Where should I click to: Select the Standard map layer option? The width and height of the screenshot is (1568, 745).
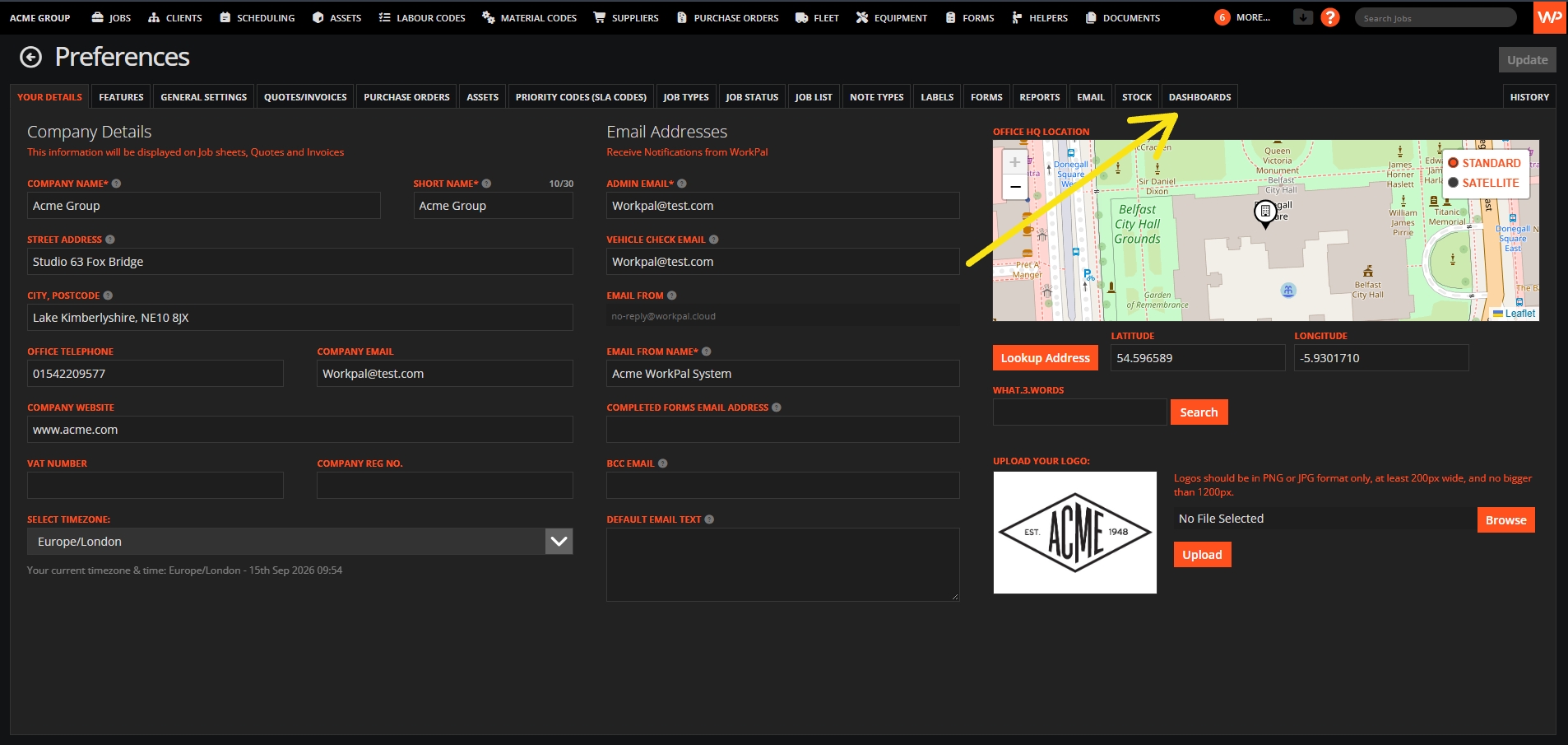[x=1485, y=163]
